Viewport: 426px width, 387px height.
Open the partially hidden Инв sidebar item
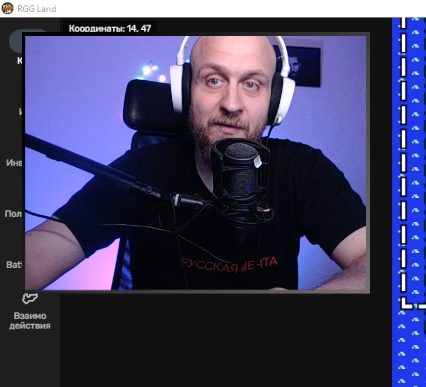point(14,163)
